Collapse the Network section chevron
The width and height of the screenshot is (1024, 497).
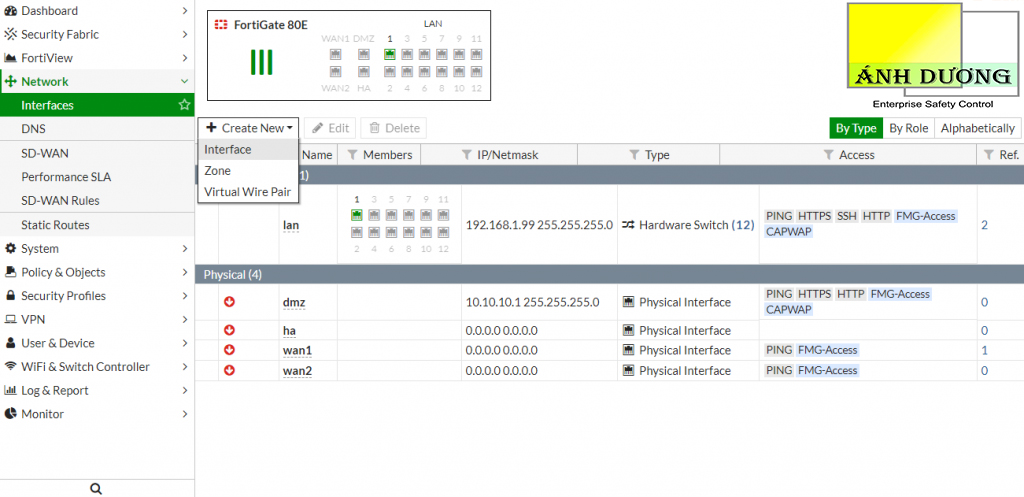coord(185,82)
